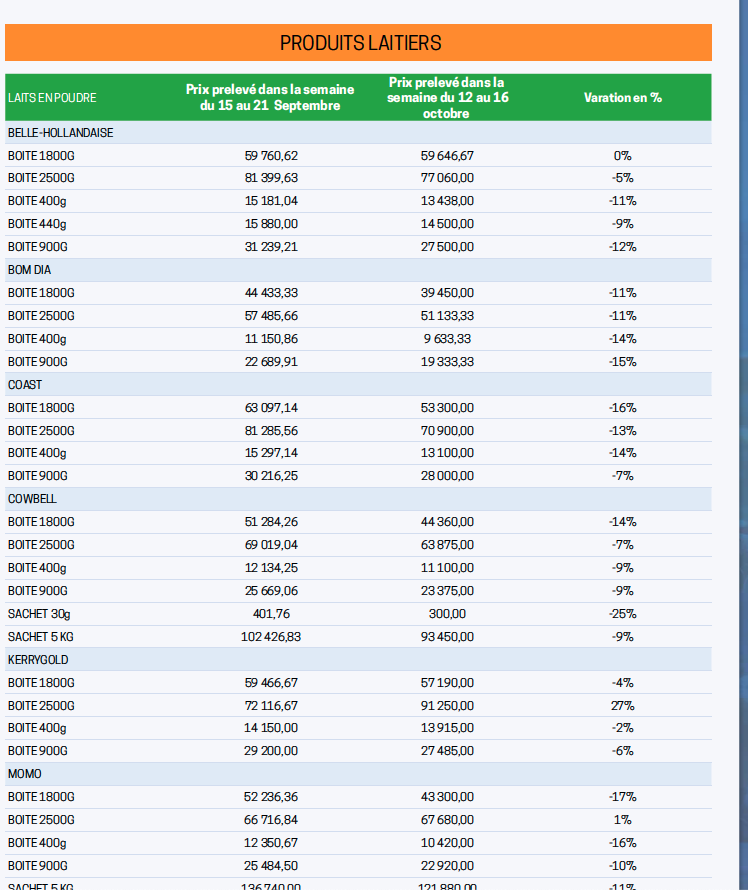Image resolution: width=748 pixels, height=890 pixels.
Task: Click the price 9 633,33
Action: click(447, 339)
